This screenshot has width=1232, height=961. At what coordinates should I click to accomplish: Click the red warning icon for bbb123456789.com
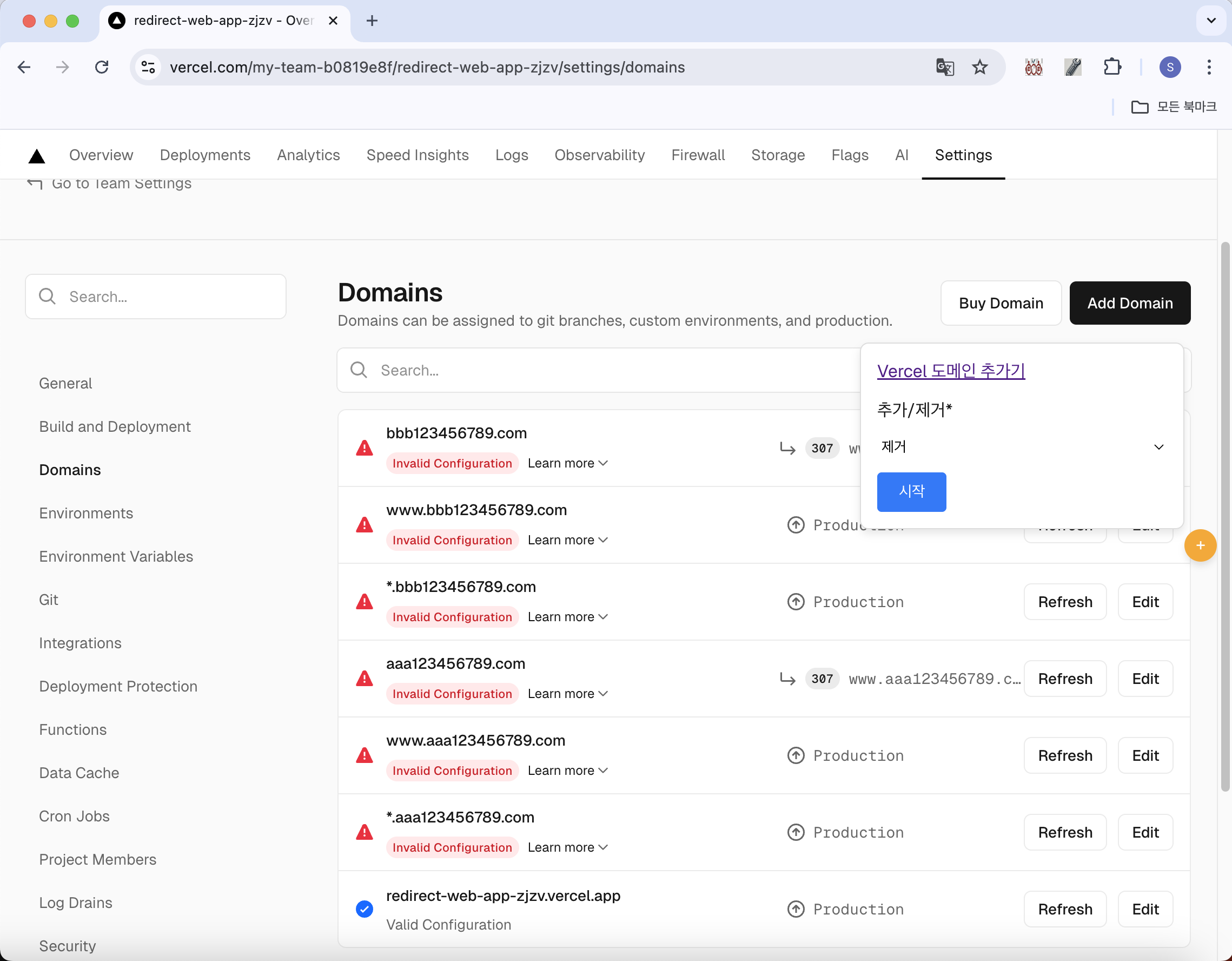[x=365, y=448]
